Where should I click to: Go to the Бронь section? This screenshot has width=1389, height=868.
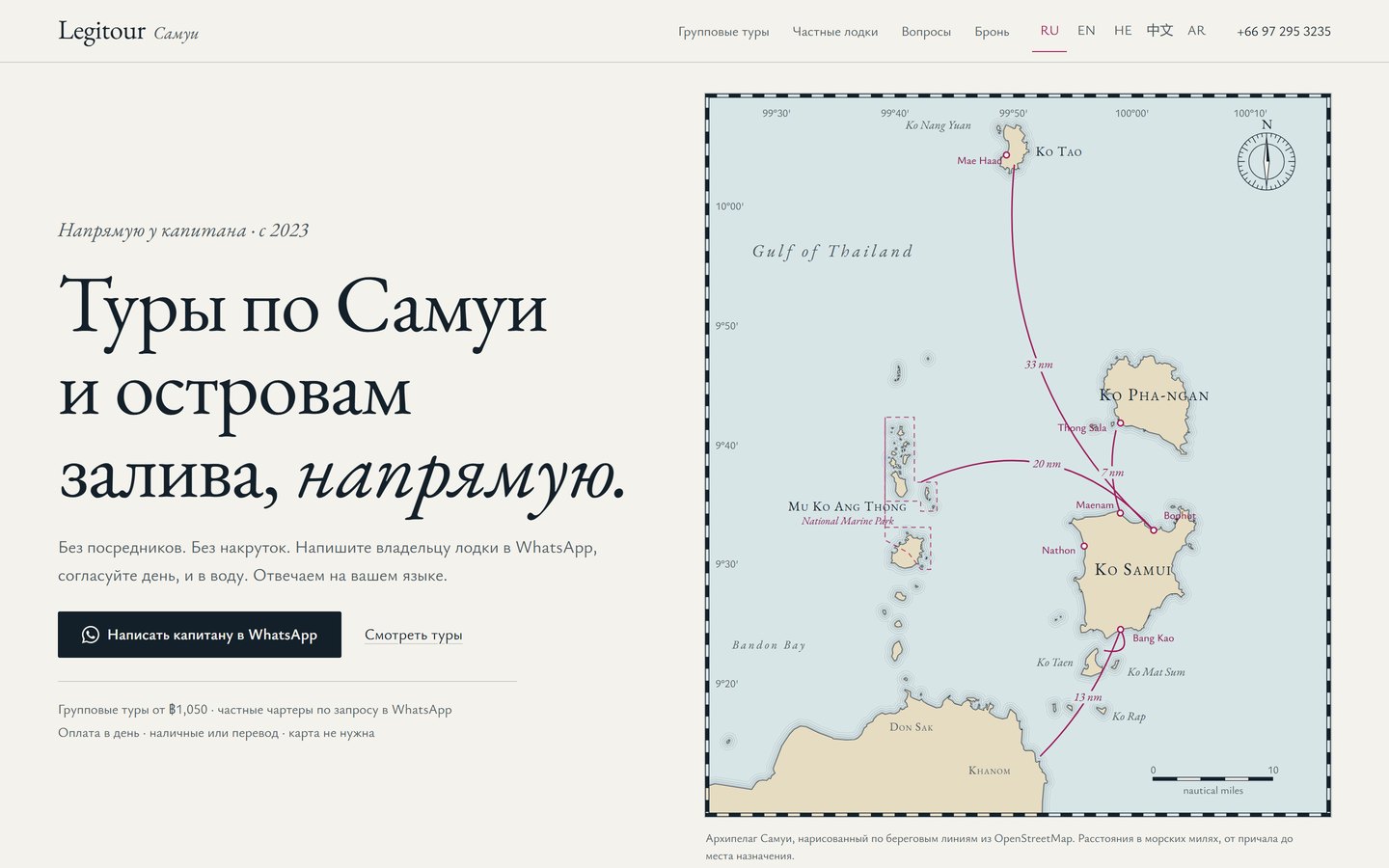[992, 32]
